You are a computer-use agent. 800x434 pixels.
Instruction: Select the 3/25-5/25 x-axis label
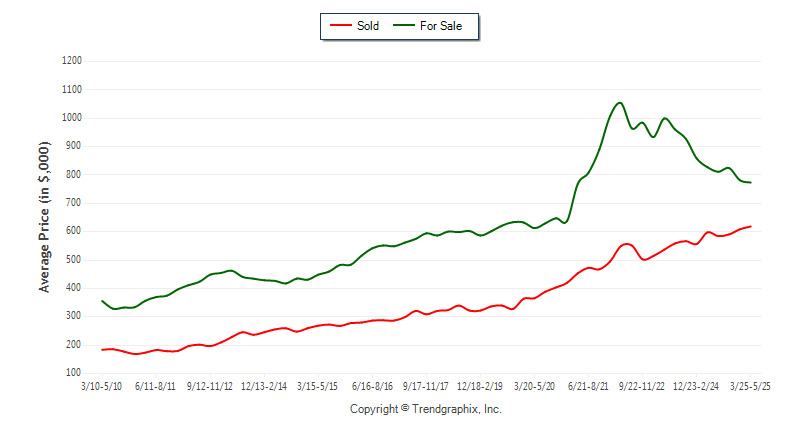[x=750, y=387]
